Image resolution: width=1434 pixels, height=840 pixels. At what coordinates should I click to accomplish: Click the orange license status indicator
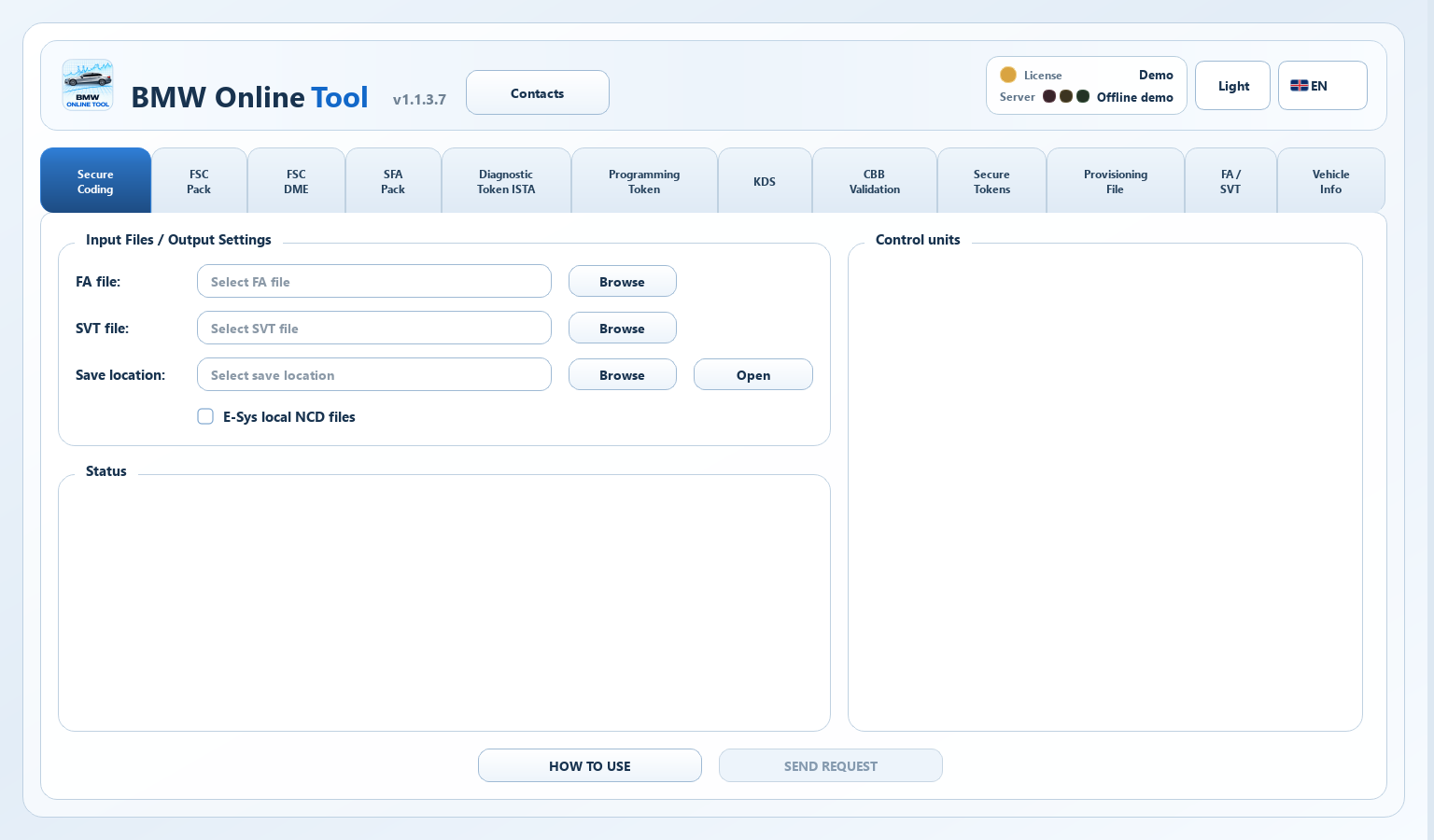coord(1008,75)
